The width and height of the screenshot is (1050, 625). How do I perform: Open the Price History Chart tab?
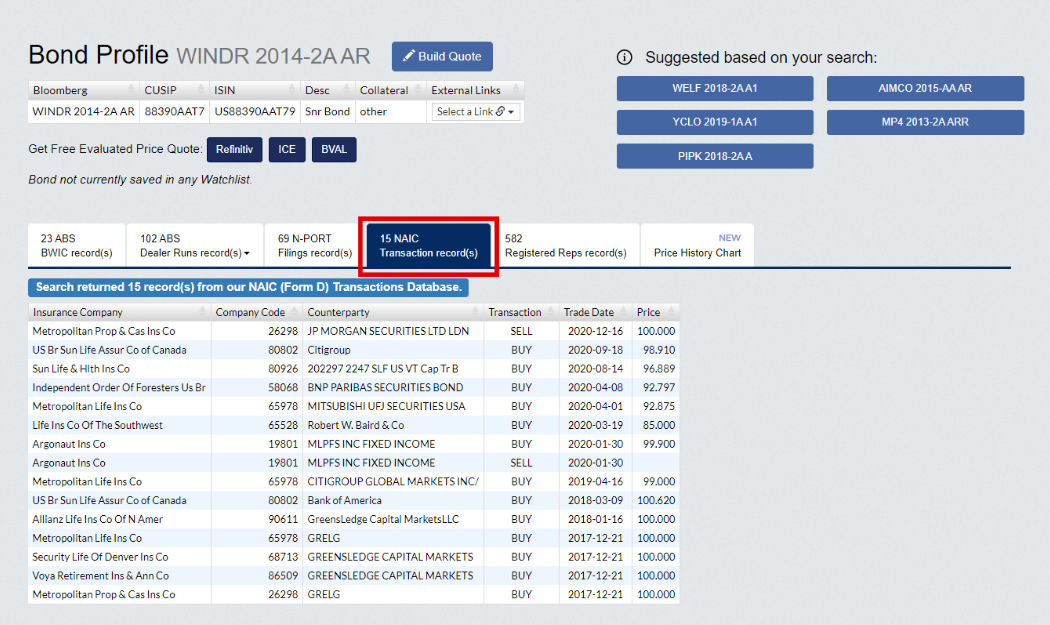pos(697,246)
